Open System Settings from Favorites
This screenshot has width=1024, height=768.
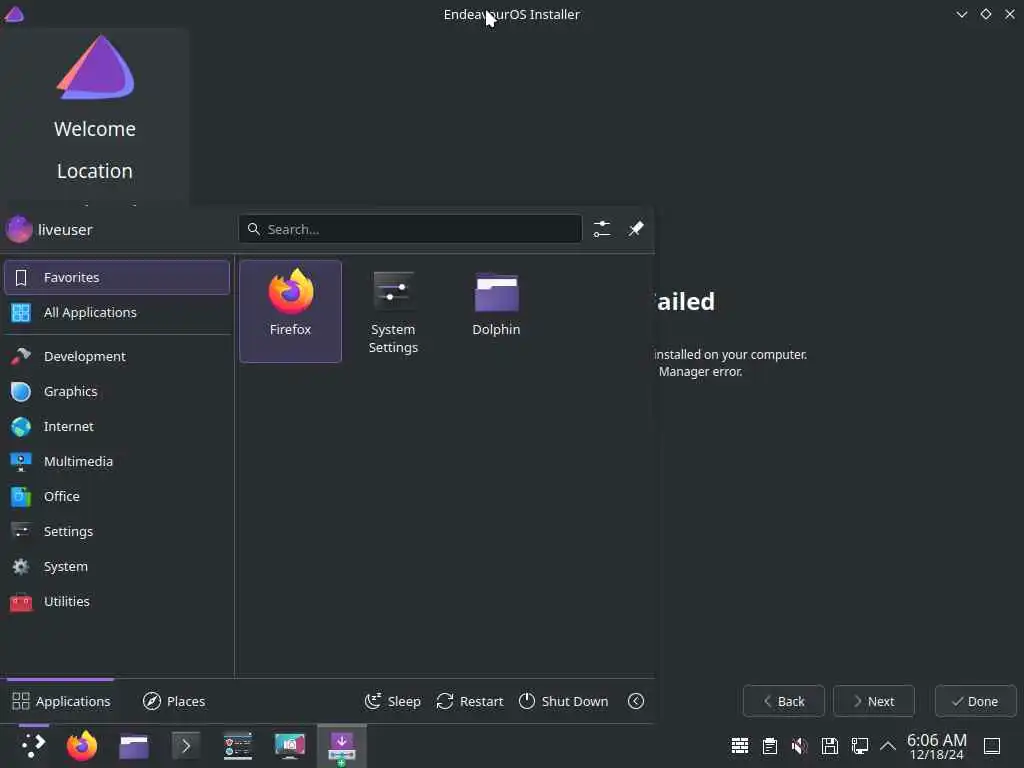point(393,311)
